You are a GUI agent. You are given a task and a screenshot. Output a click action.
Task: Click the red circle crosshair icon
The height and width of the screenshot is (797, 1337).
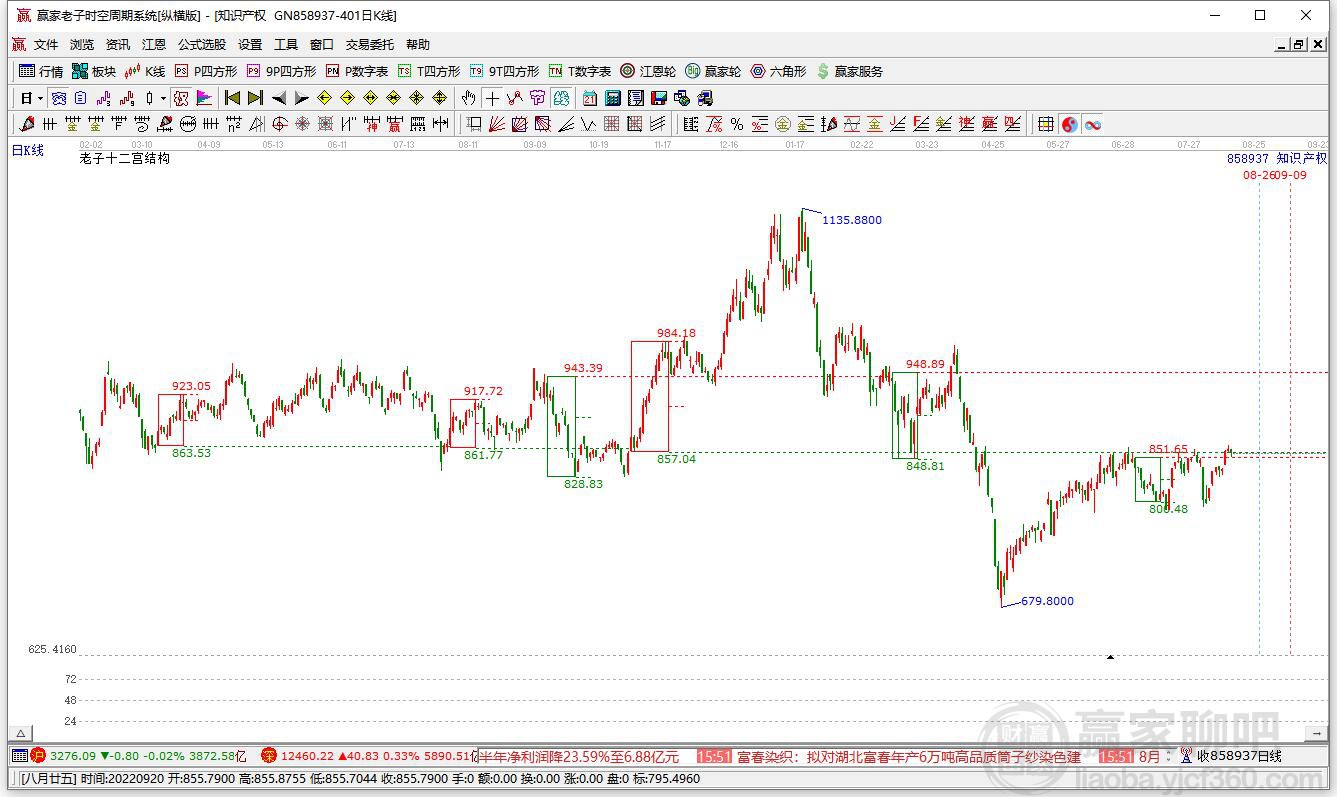click(x=280, y=124)
